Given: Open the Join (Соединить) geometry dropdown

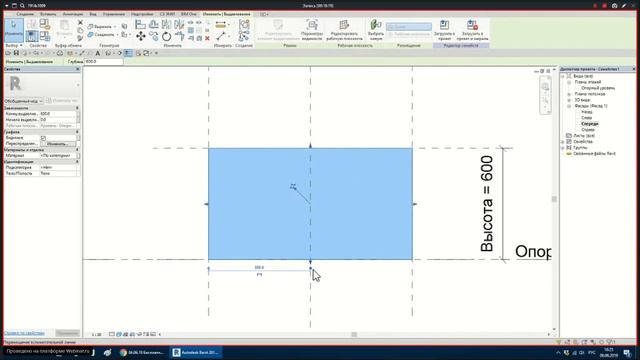Looking at the screenshot, I should click(x=118, y=35).
